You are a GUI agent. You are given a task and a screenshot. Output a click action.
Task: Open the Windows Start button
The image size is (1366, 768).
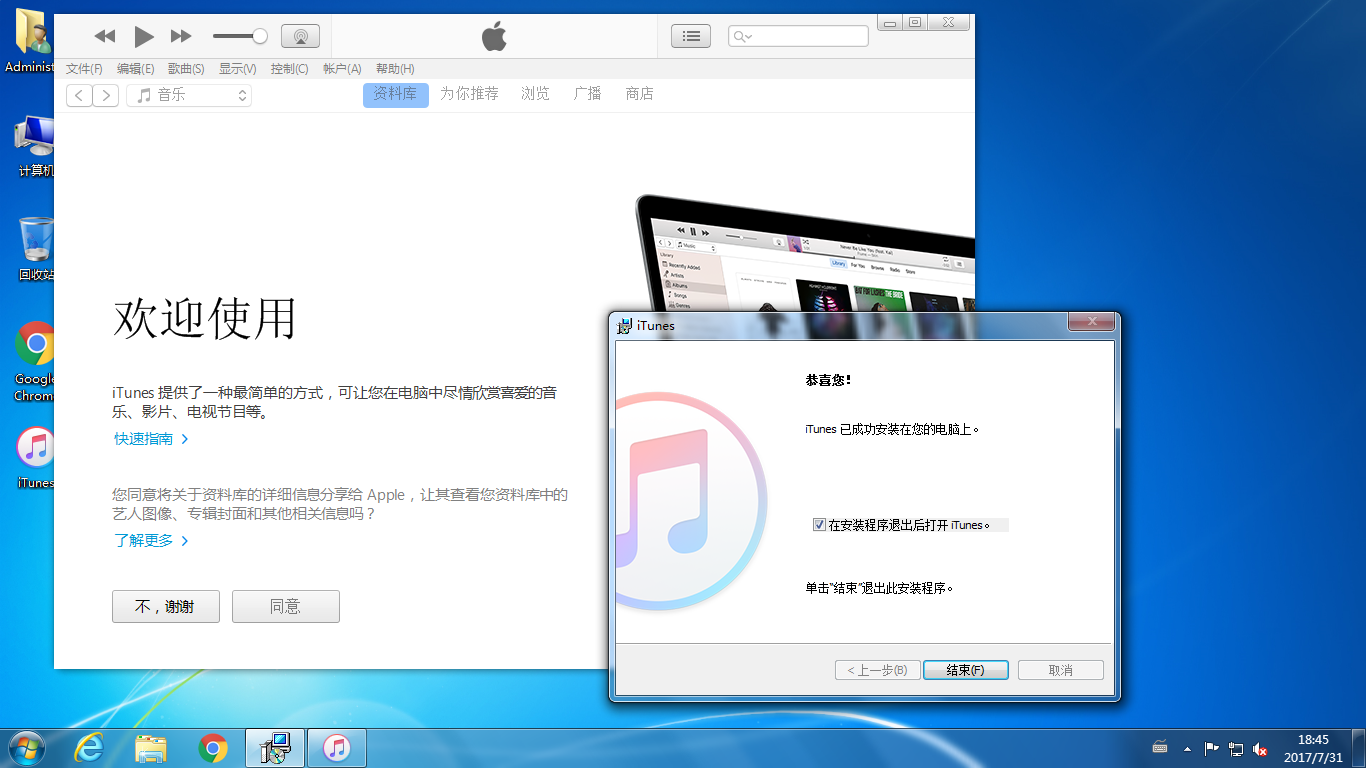click(25, 748)
